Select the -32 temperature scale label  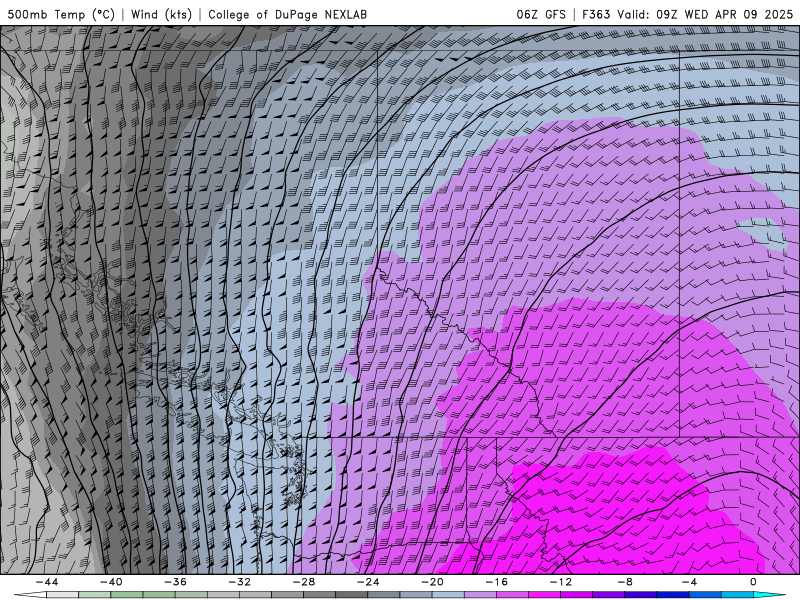[240, 582]
